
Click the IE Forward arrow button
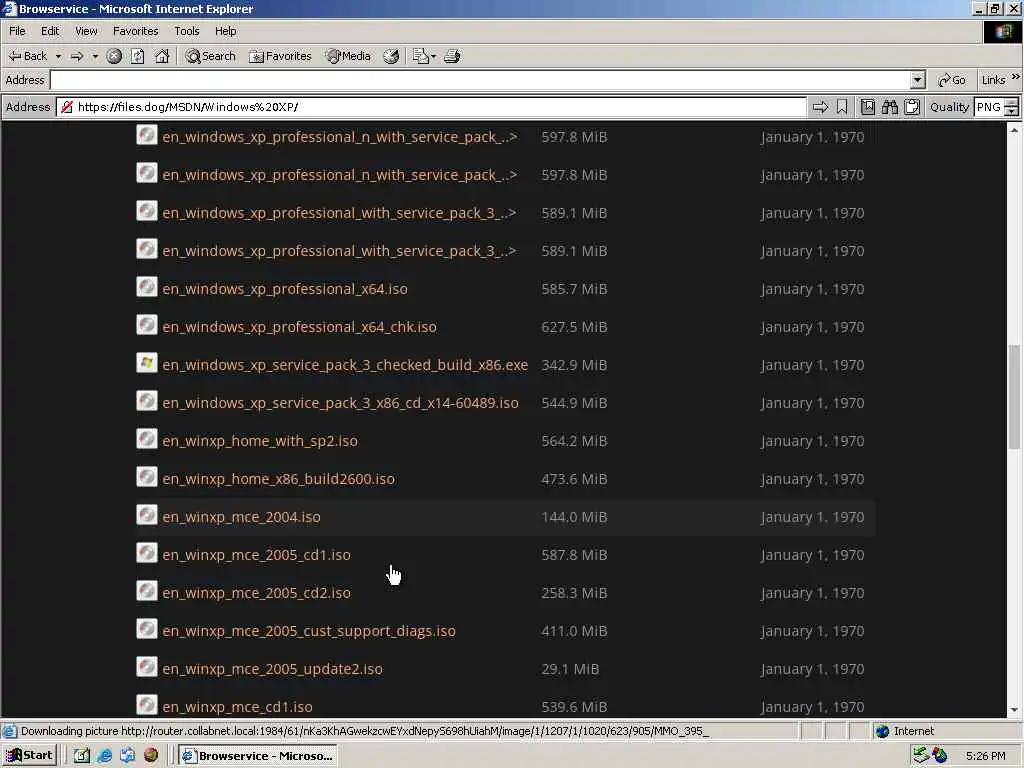click(x=77, y=56)
